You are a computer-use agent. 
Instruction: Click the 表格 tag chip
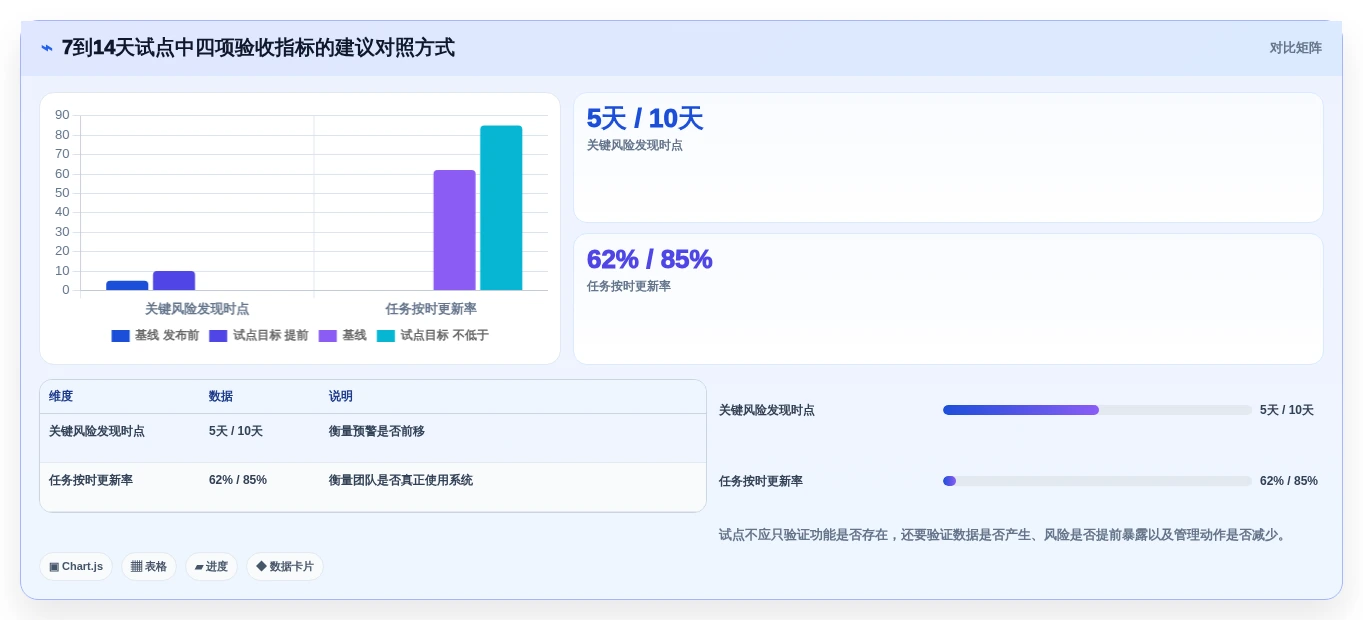tap(149, 566)
